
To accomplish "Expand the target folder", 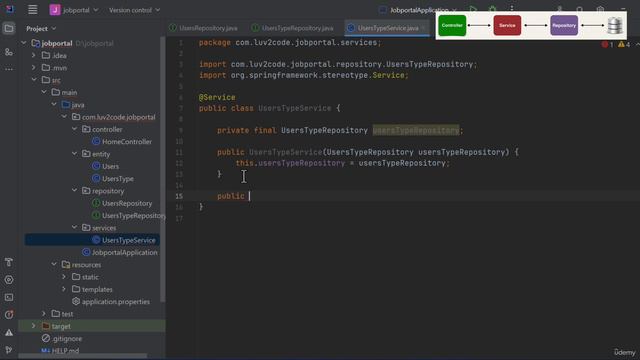I will pos(34,326).
